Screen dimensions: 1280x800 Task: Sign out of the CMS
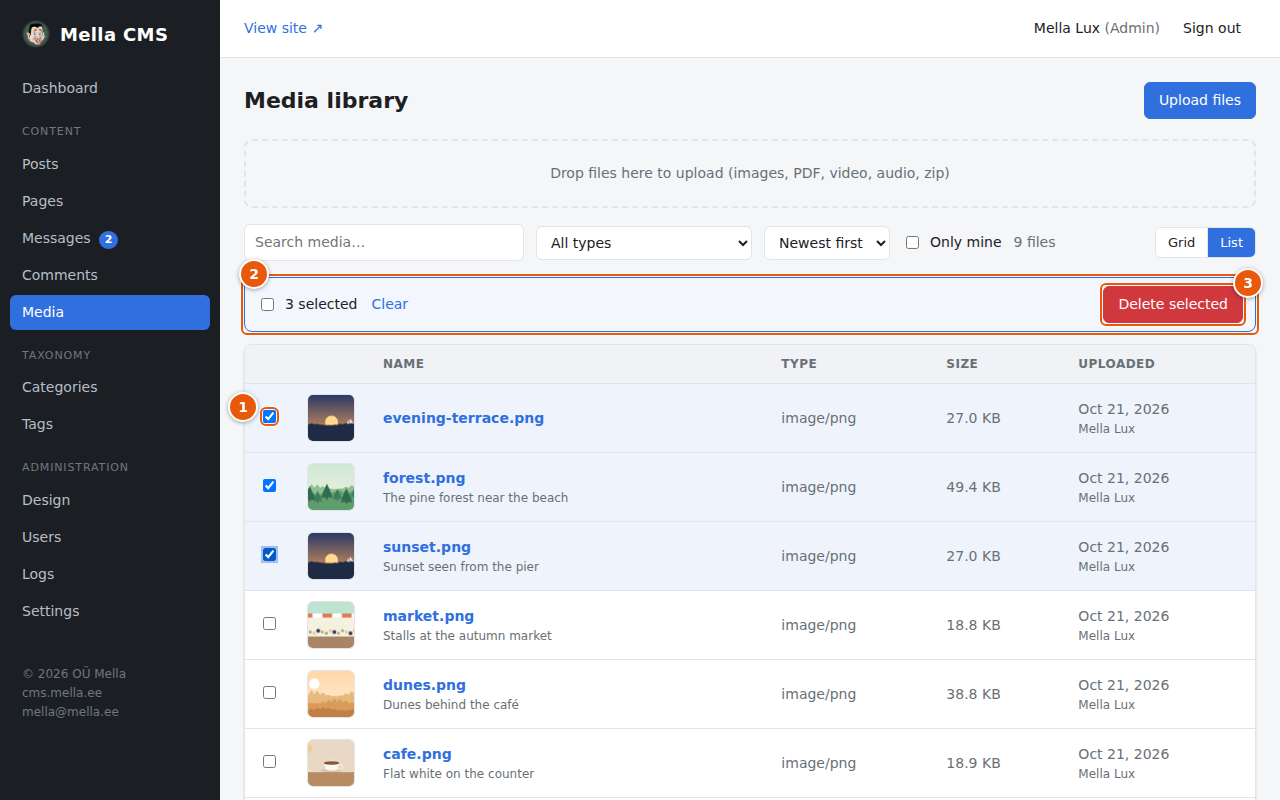pyautogui.click(x=1212, y=28)
